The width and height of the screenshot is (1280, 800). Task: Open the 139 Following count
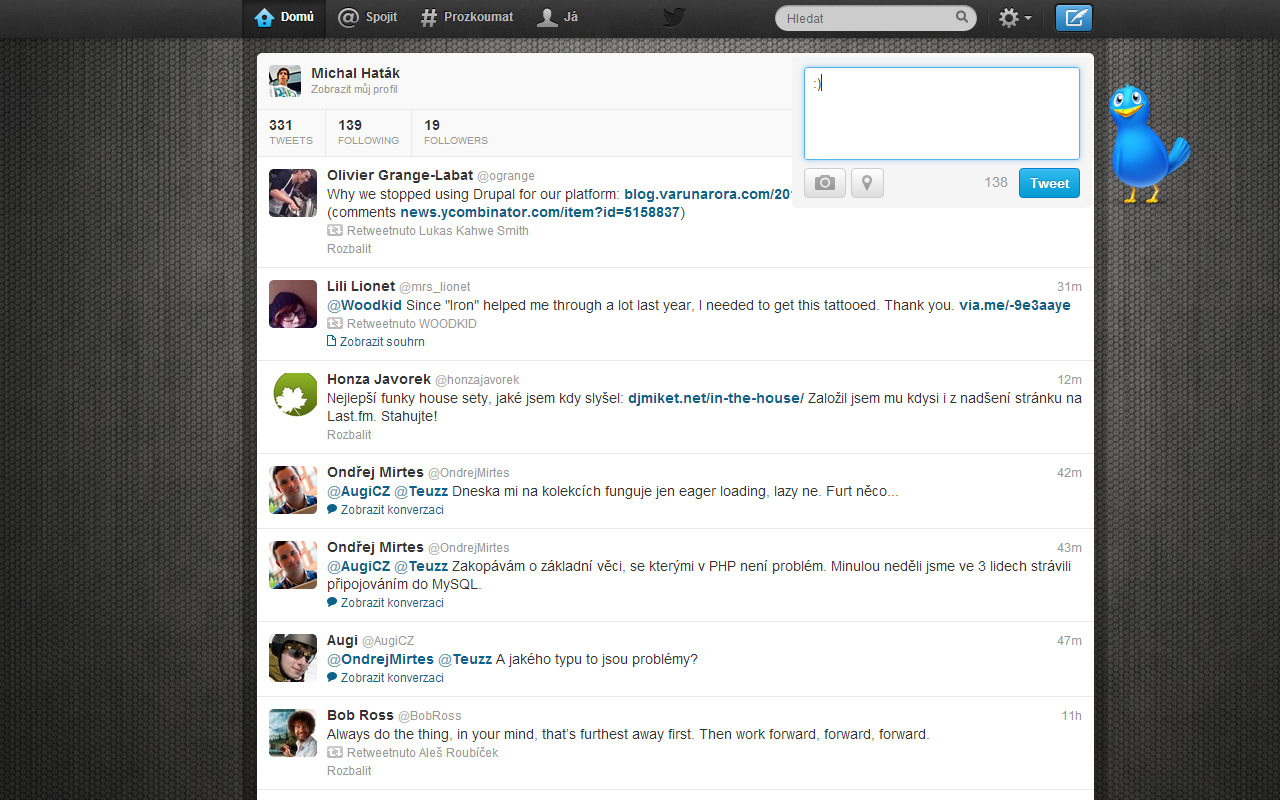(x=368, y=132)
